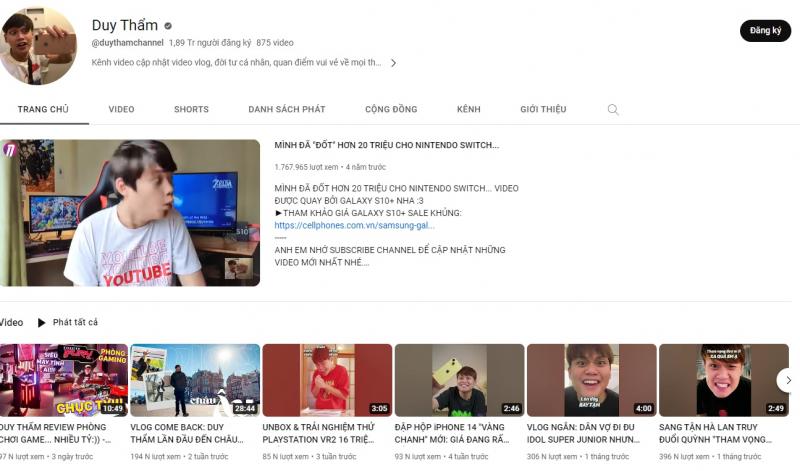Click the Duy Thẩm channel name heading
Image resolution: width=800 pixels, height=471 pixels.
(x=124, y=25)
